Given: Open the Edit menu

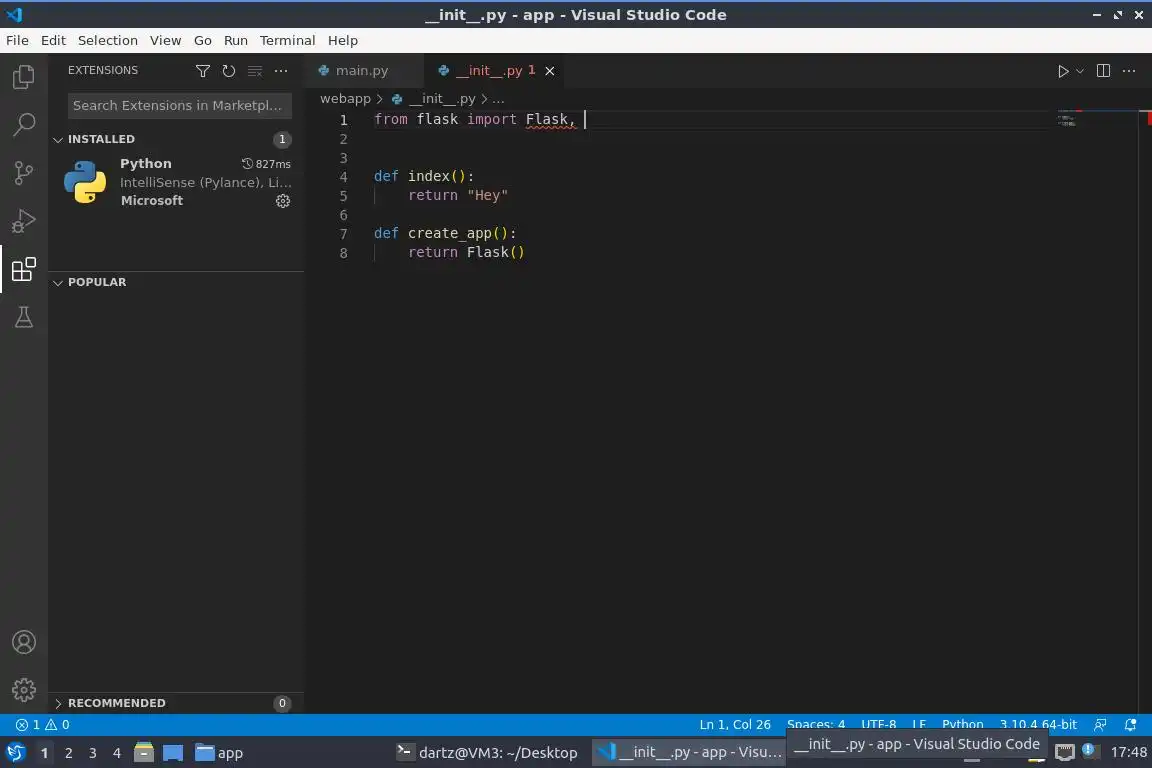Looking at the screenshot, I should (53, 40).
